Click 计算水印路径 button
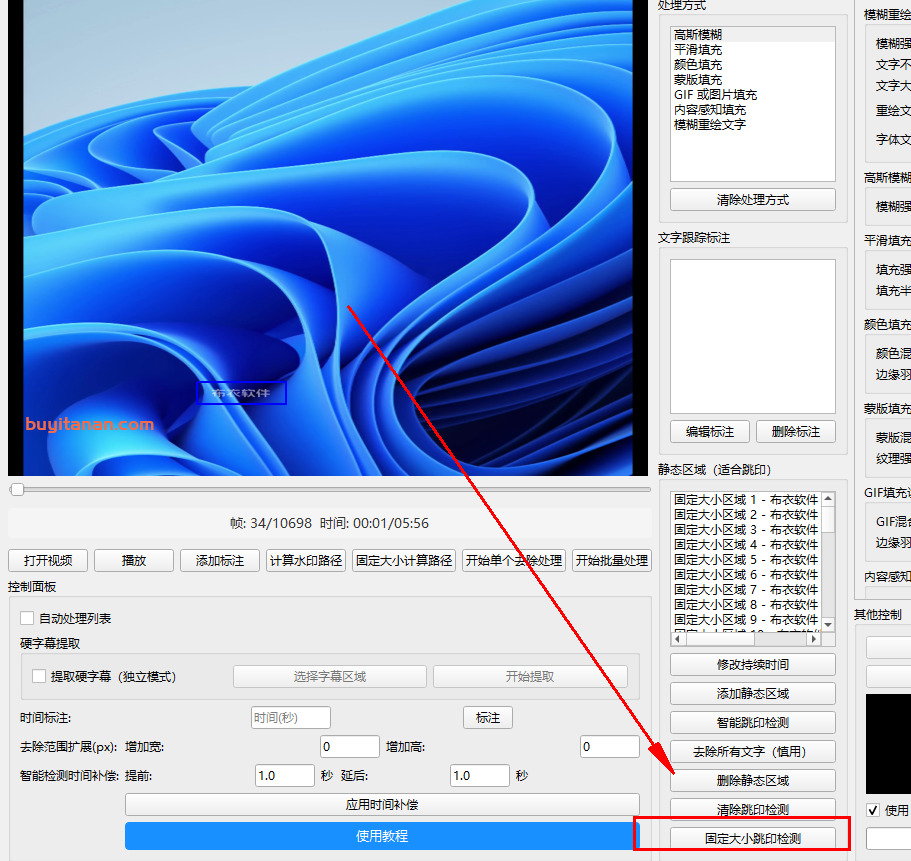This screenshot has width=911, height=861. [306, 561]
